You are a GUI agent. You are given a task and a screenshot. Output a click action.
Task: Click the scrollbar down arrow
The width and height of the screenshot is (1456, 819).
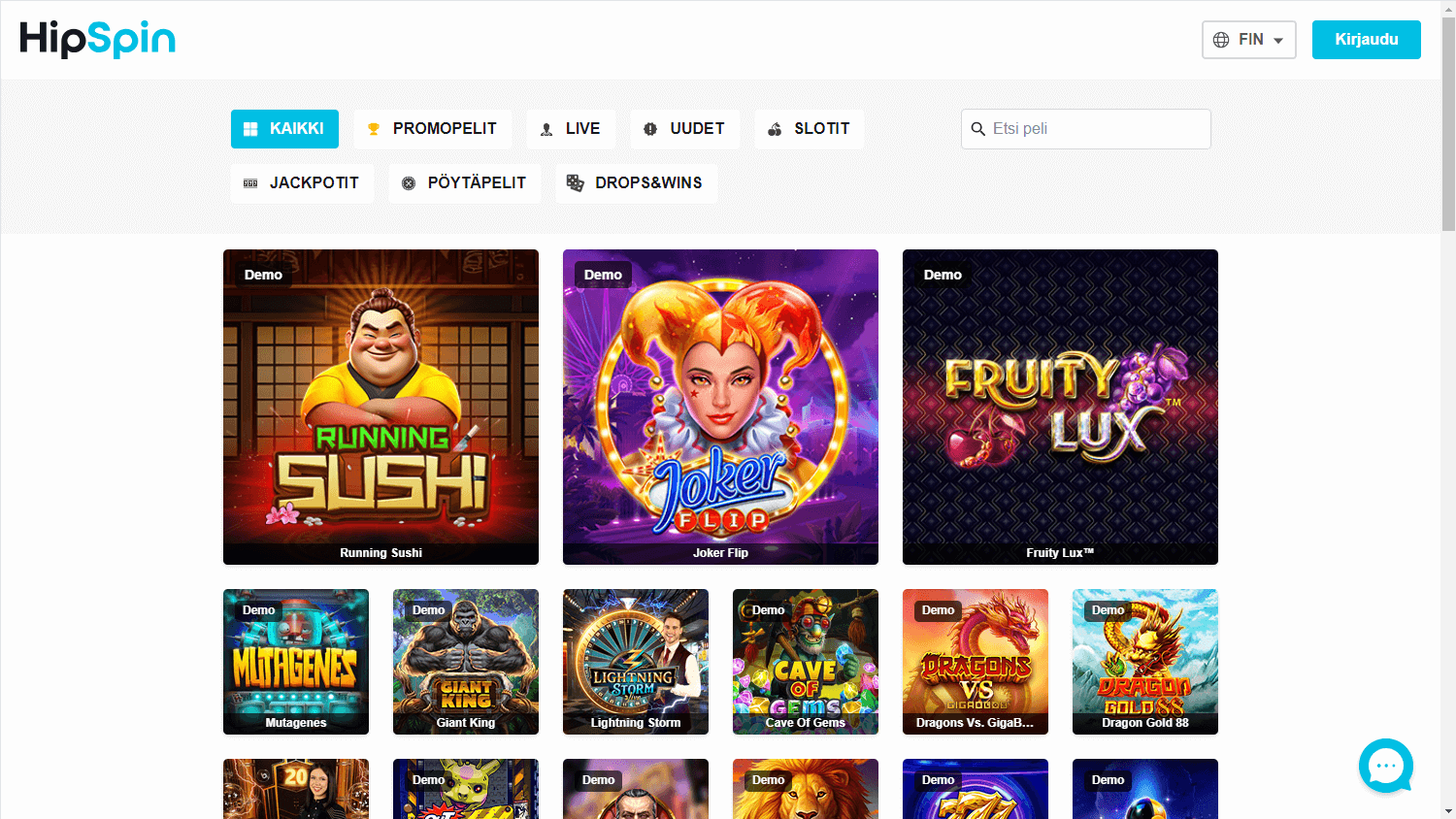coord(1448,810)
